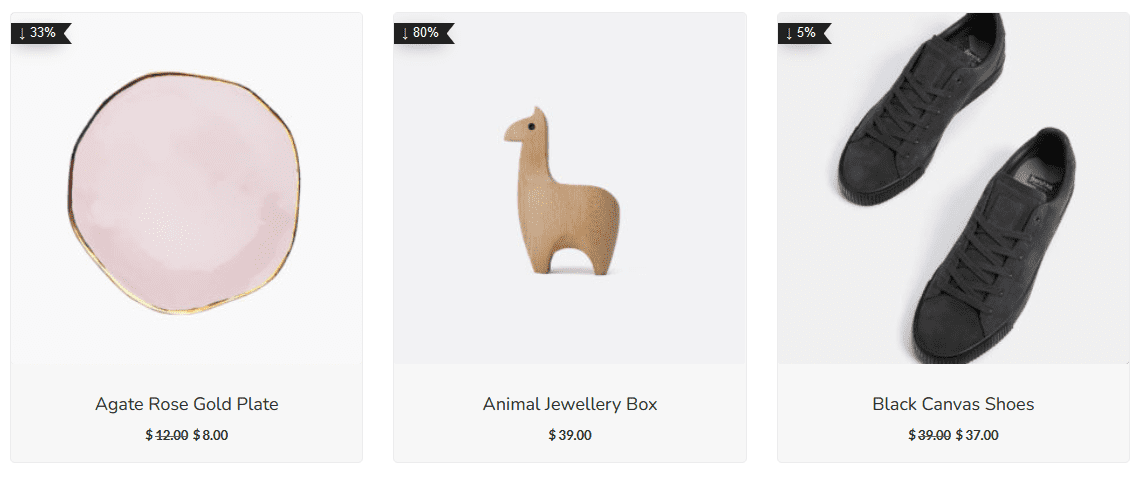
Task: Click the 80% percentage text on badge
Action: point(426,33)
